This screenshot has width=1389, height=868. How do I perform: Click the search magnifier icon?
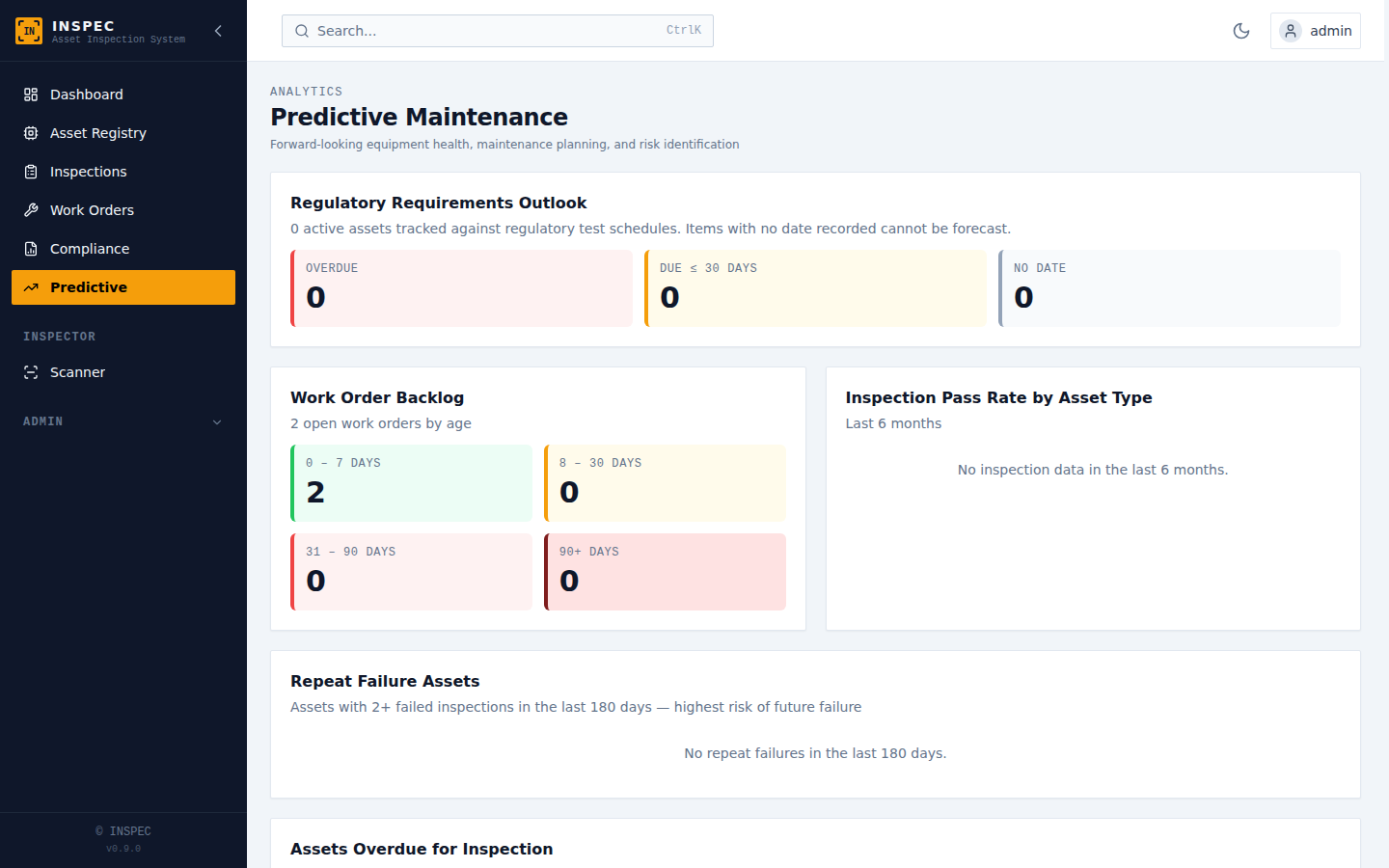302,31
